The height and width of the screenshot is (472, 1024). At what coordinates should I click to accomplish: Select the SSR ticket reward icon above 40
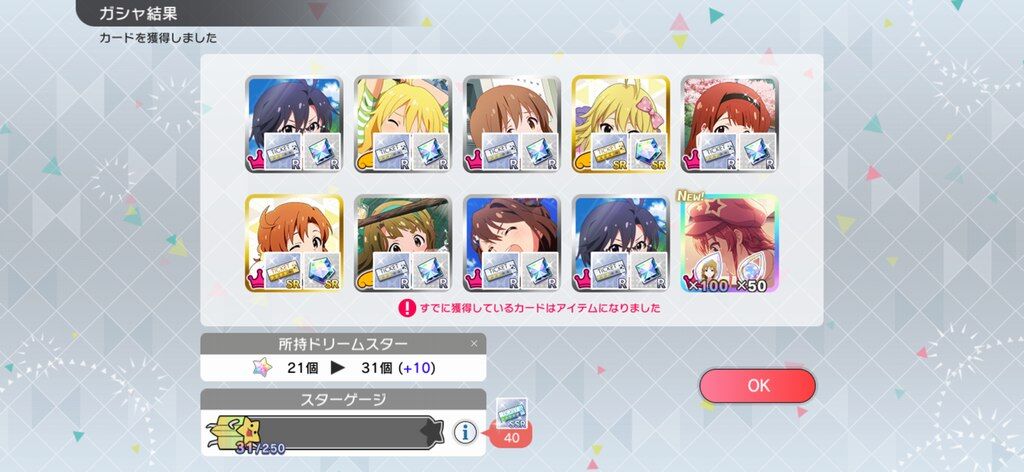511,413
